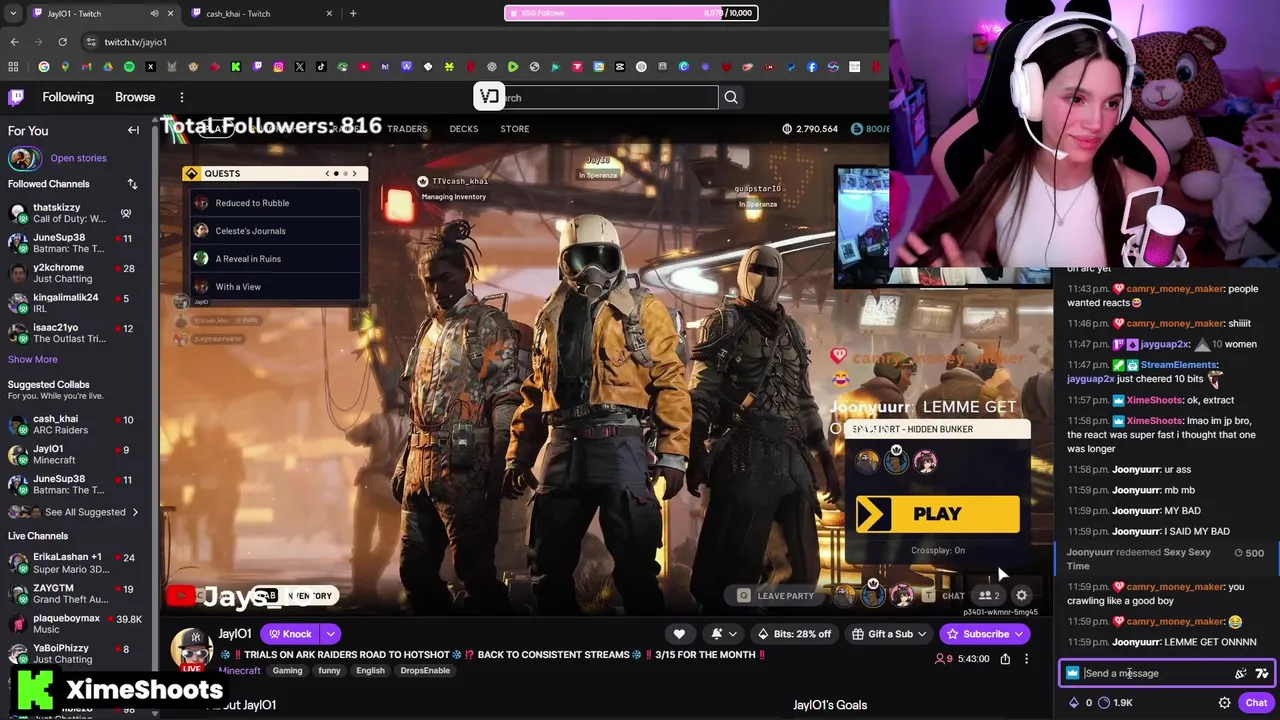
Task: Share the JaylO1 stream
Action: point(1005,659)
